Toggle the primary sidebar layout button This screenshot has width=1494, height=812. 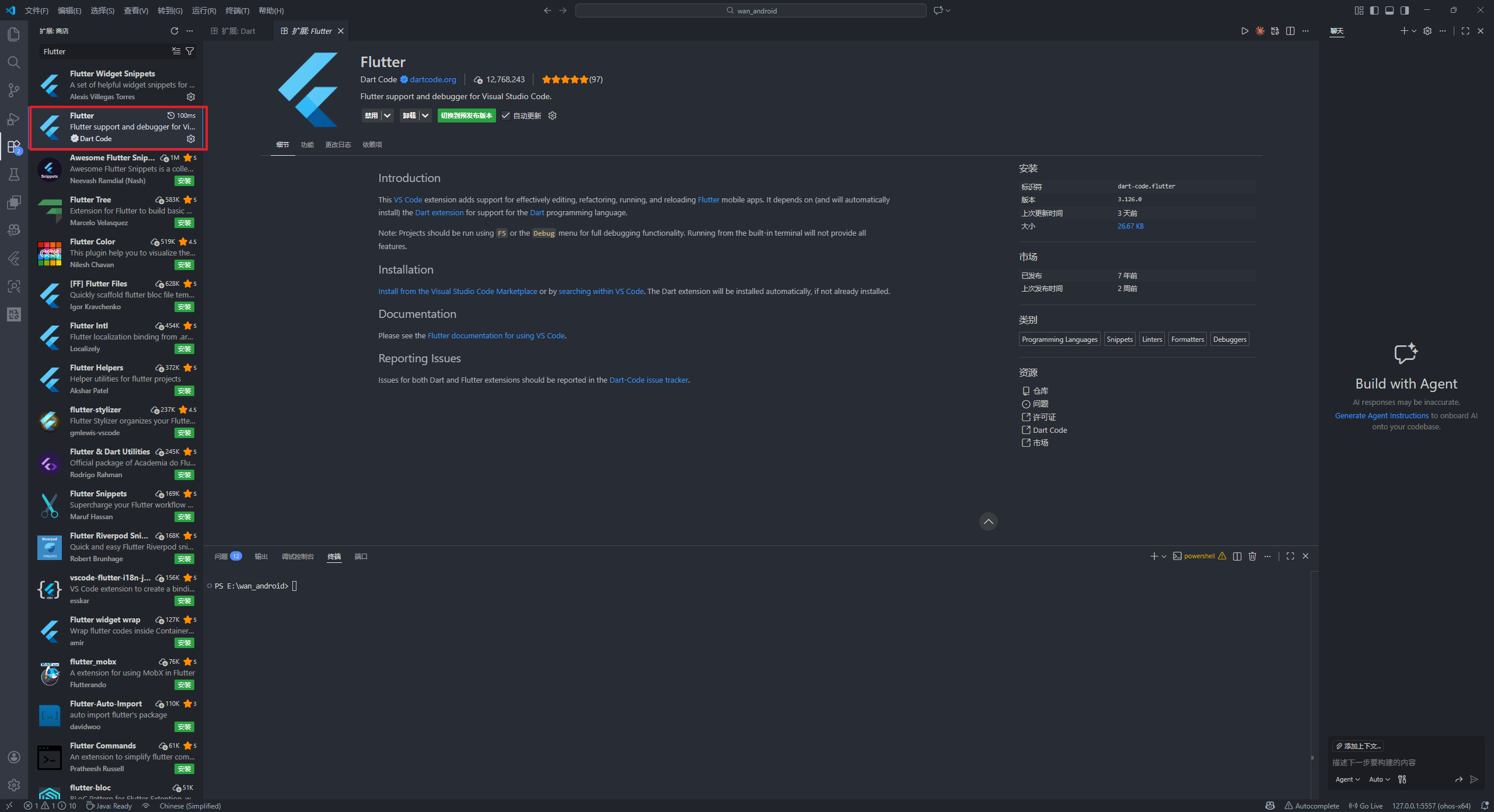1374,10
